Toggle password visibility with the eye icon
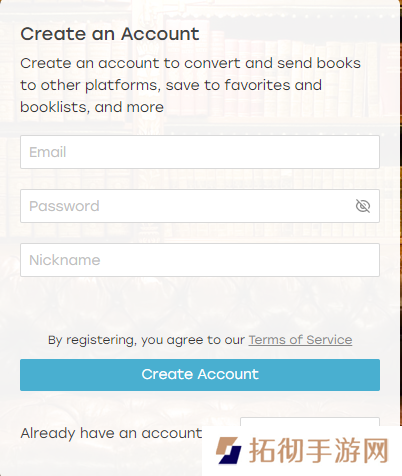The height and width of the screenshot is (476, 402). (x=363, y=206)
